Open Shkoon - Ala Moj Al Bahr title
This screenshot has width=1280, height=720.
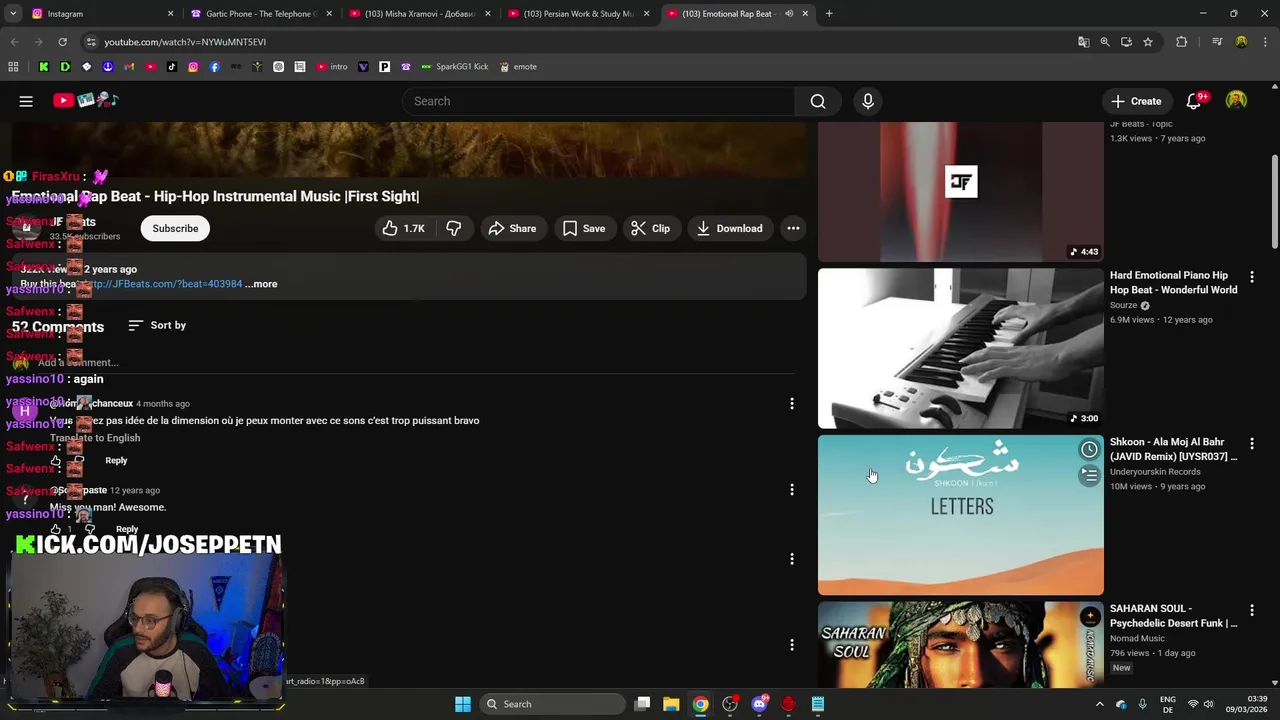[1173, 449]
